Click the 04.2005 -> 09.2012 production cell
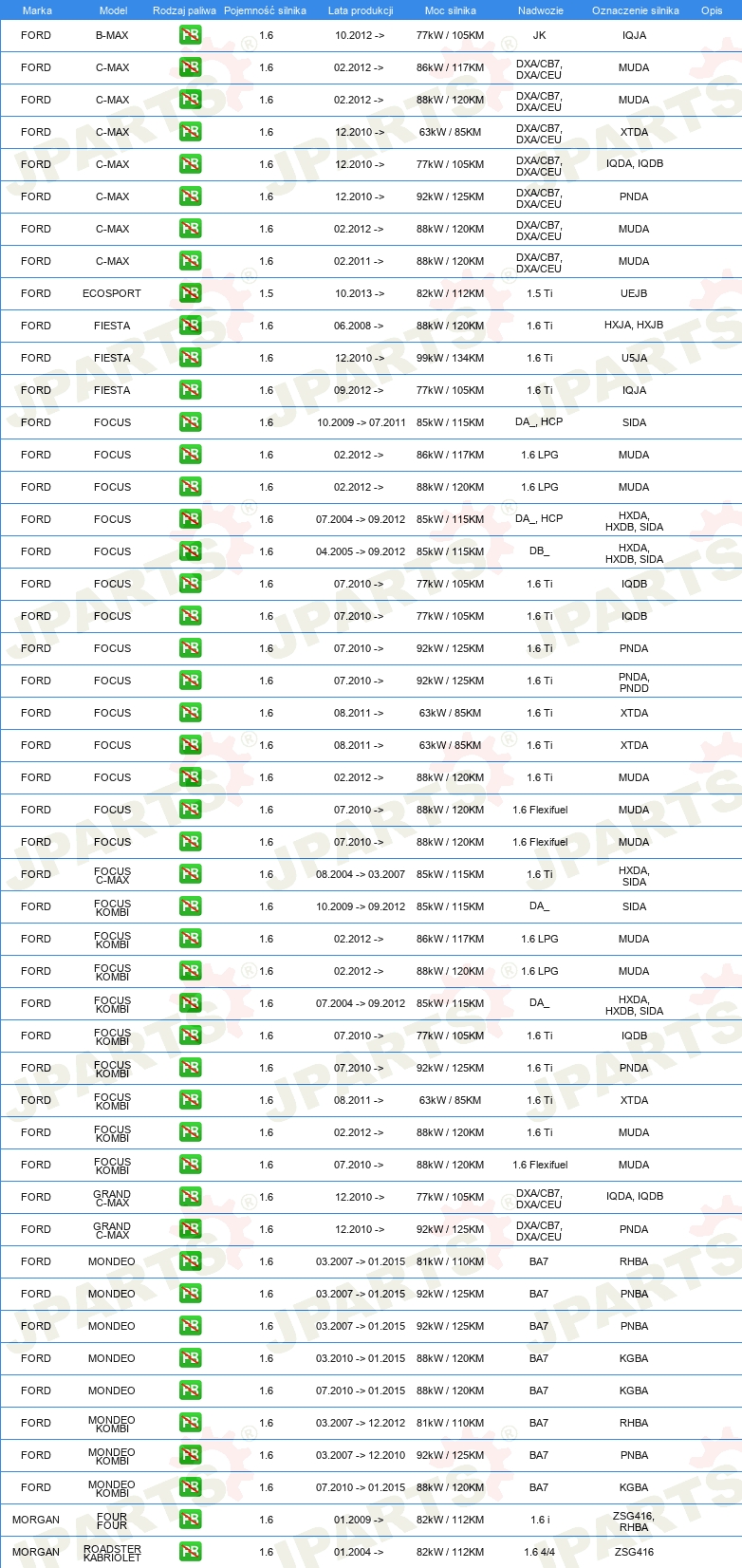Viewport: 742px width, 1568px height. click(361, 552)
